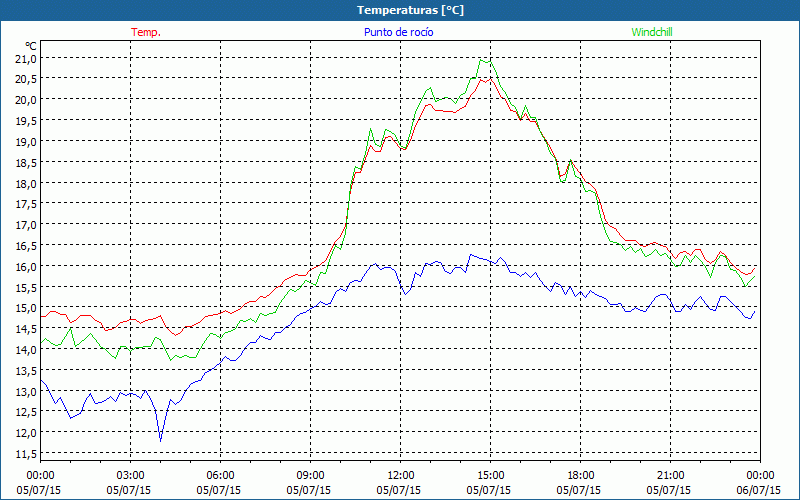800x500 pixels.
Task: Click the 12,5 y-axis value
Action: (27, 412)
